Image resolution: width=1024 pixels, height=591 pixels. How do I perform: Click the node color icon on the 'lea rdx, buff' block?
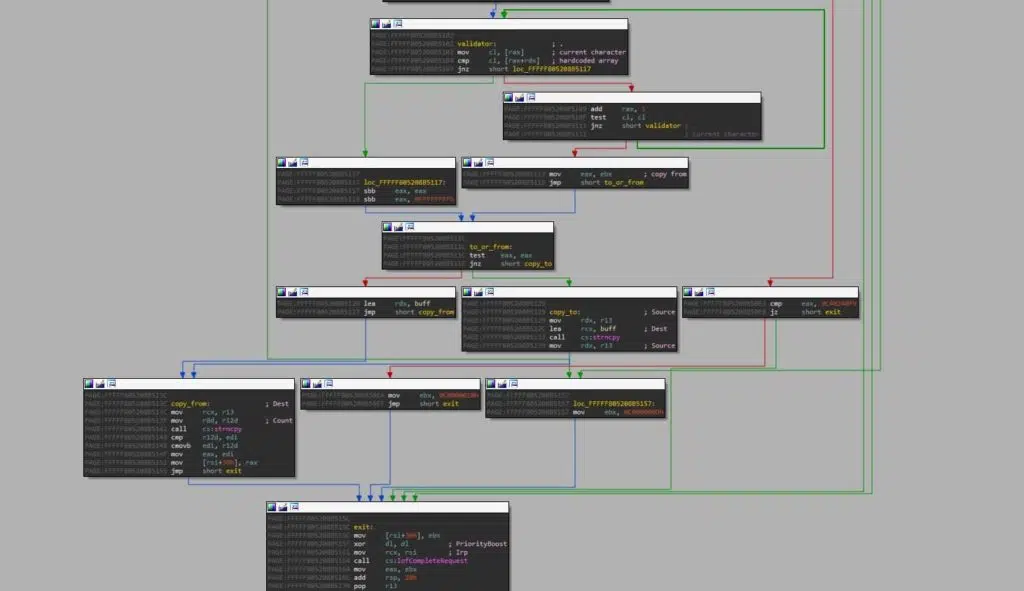(283, 293)
